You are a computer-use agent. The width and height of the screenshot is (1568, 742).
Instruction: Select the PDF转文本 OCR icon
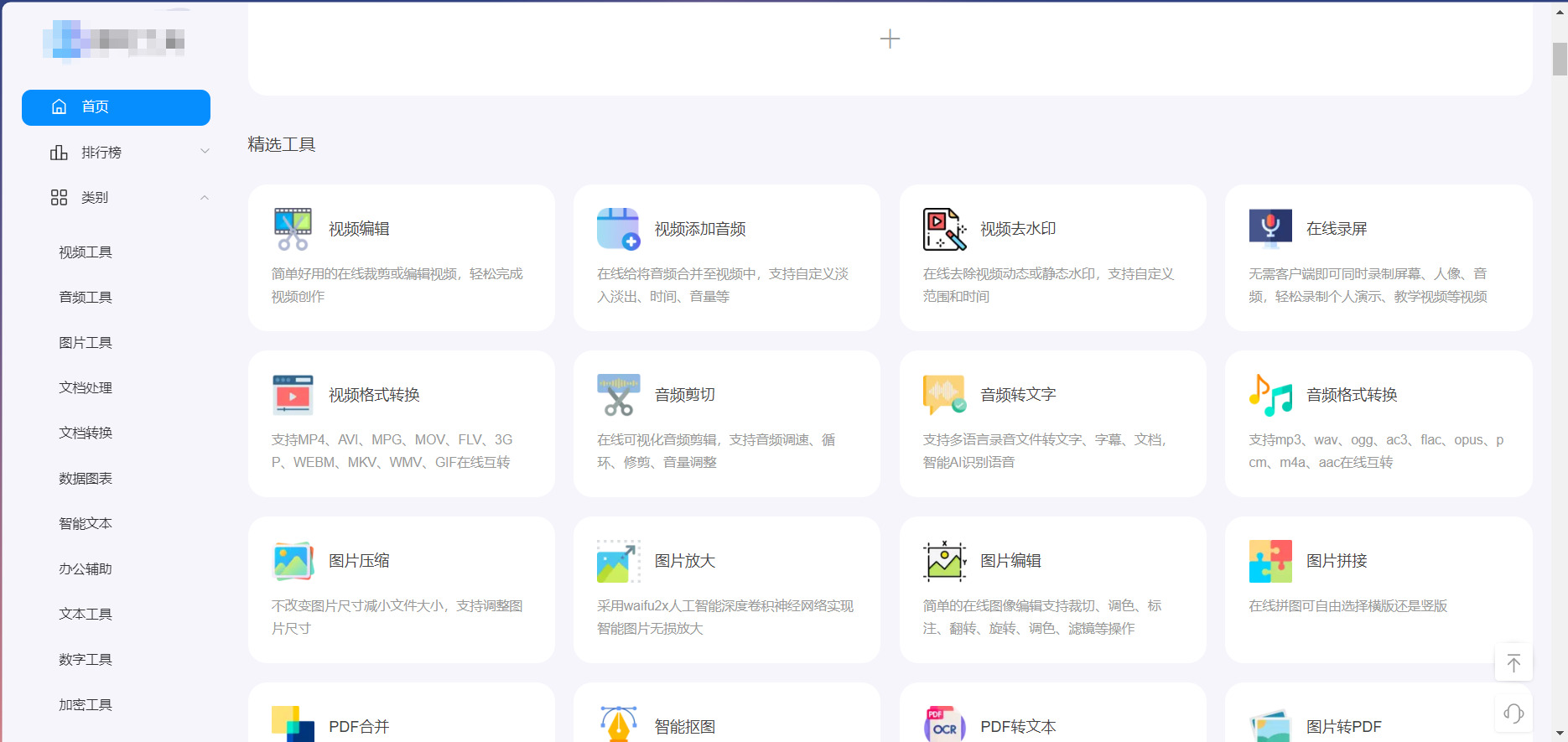[x=944, y=724]
